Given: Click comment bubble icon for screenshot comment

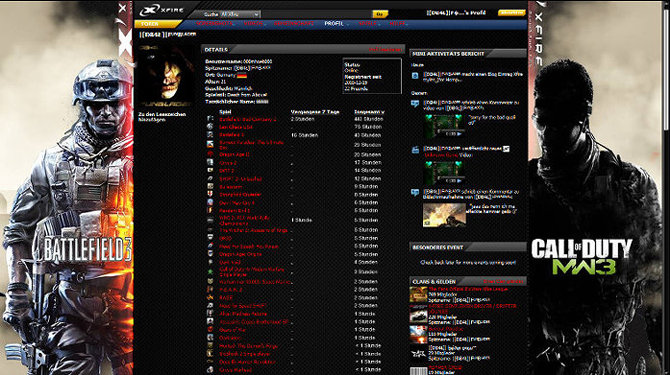Looking at the screenshot, I should (415, 193).
